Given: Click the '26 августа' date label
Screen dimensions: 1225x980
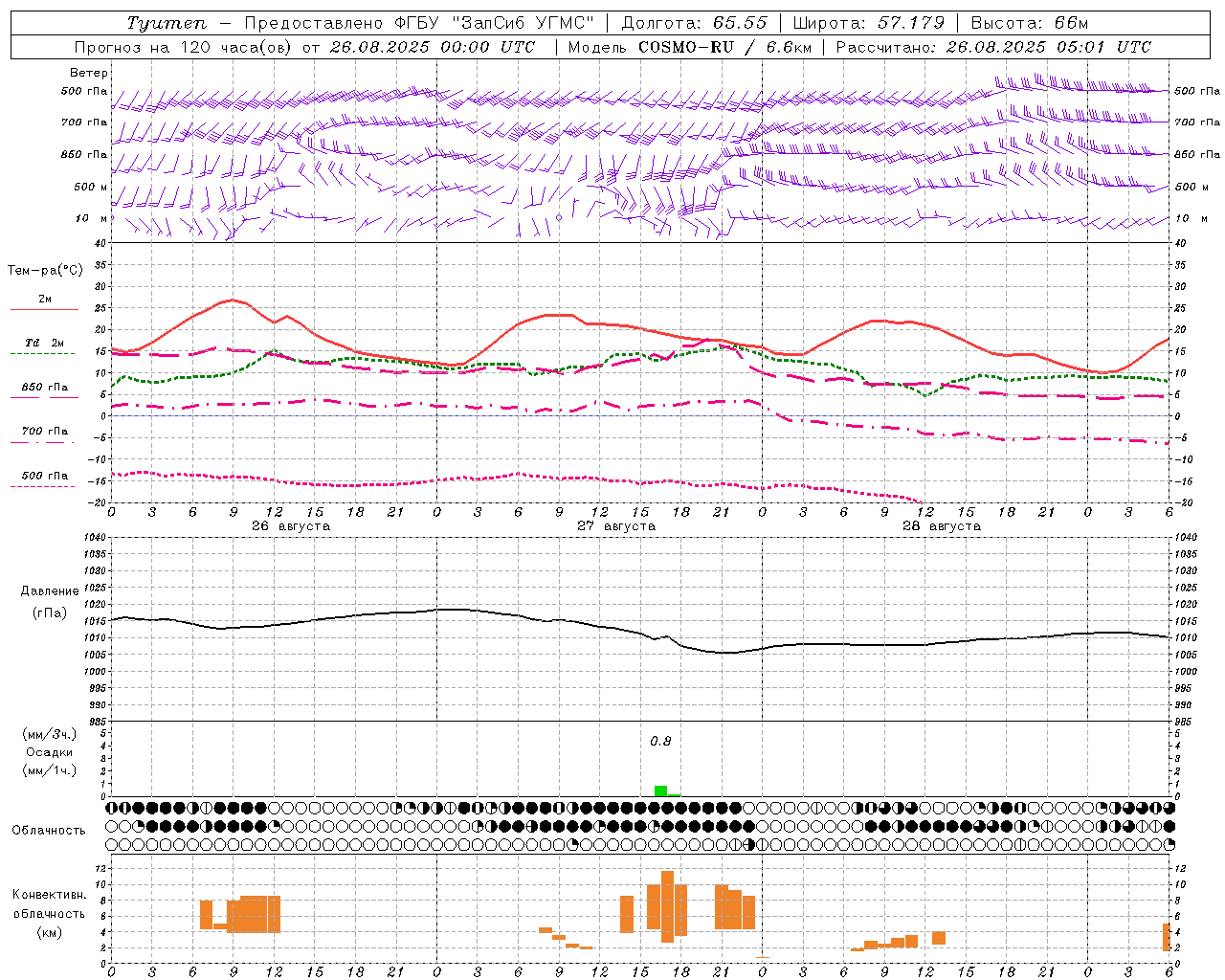Looking at the screenshot, I should 291,526.
